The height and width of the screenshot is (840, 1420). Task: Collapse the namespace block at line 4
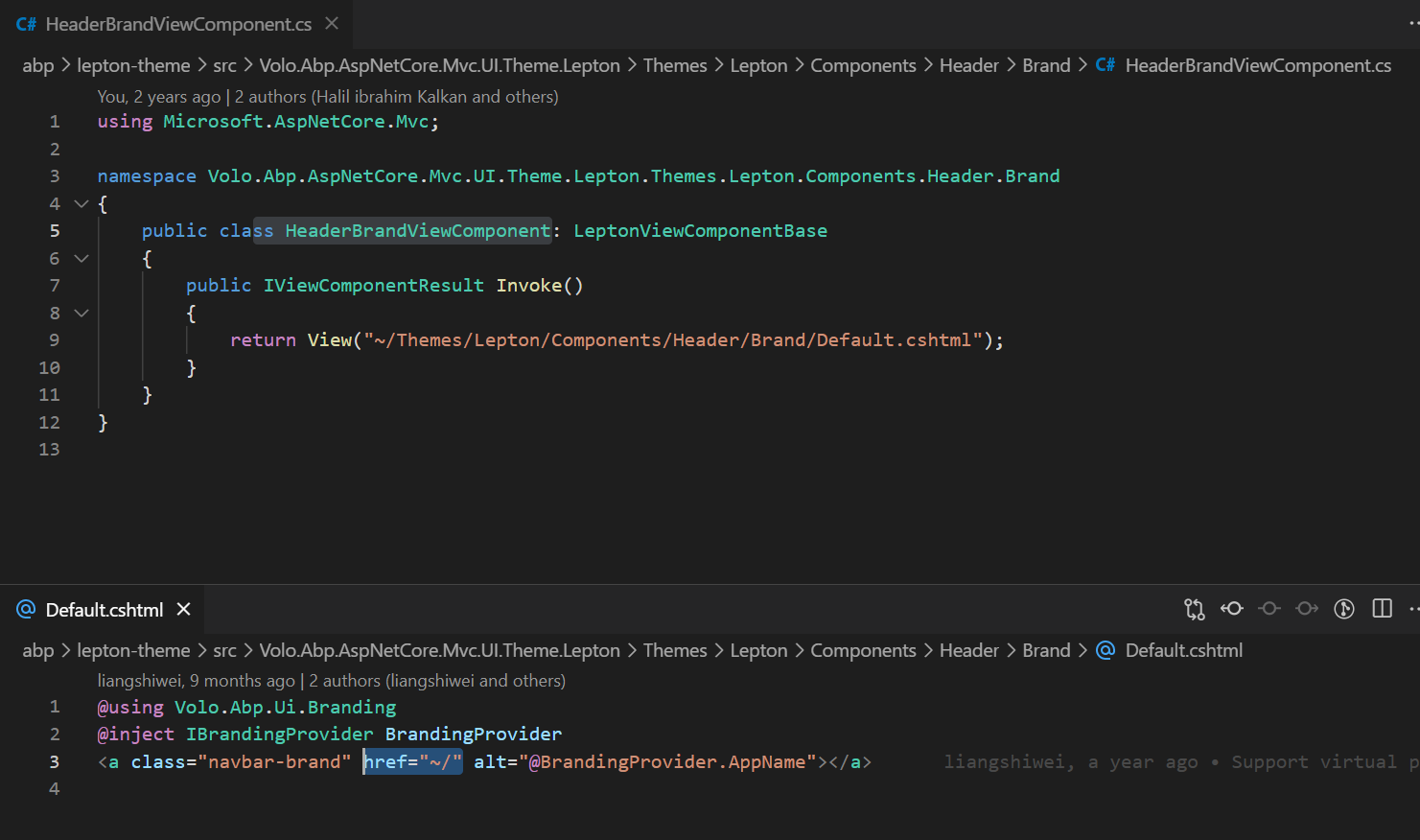pos(81,203)
